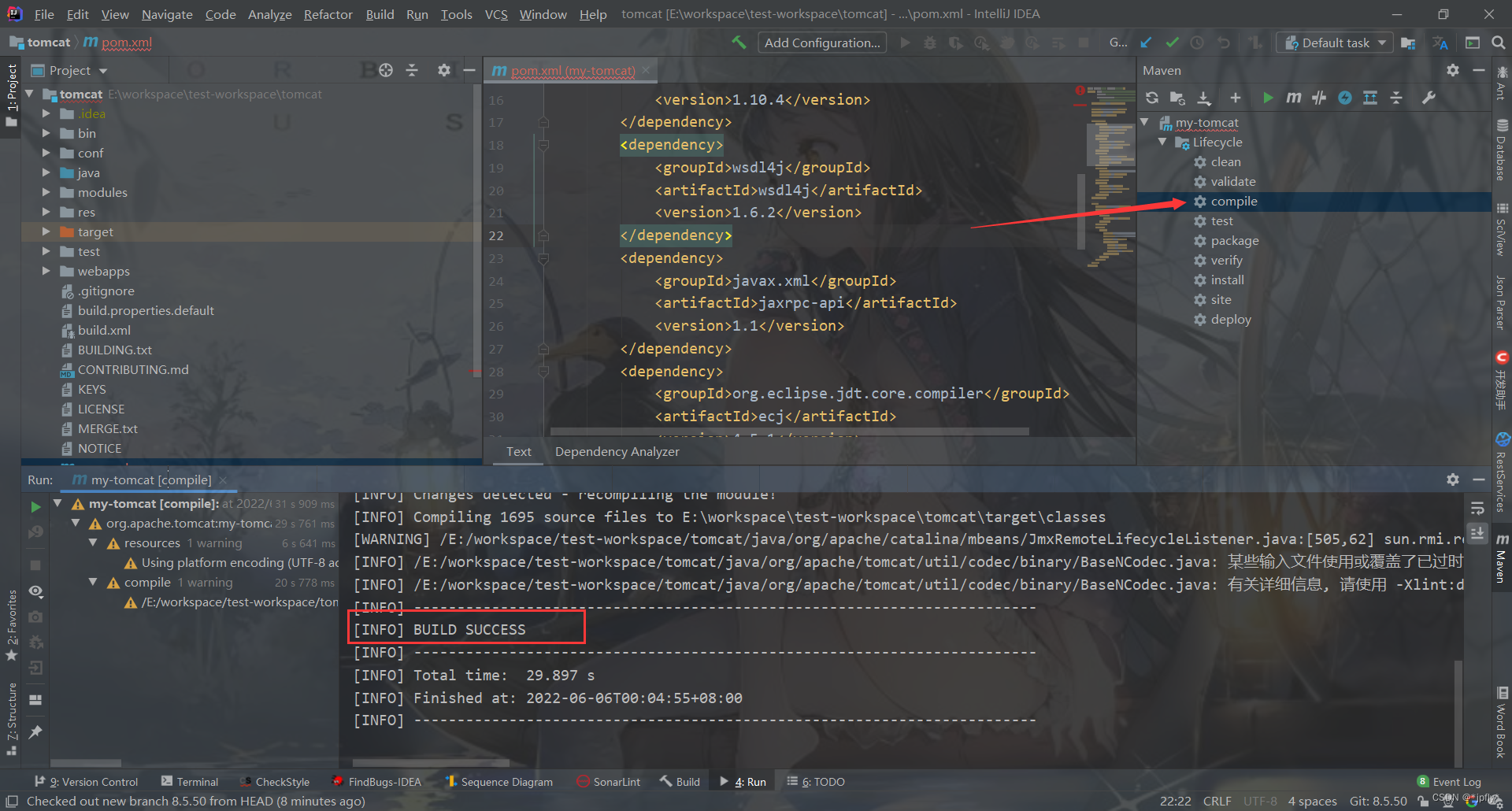
Task: Open the Project Structure icon in toolbar
Action: point(1408,43)
